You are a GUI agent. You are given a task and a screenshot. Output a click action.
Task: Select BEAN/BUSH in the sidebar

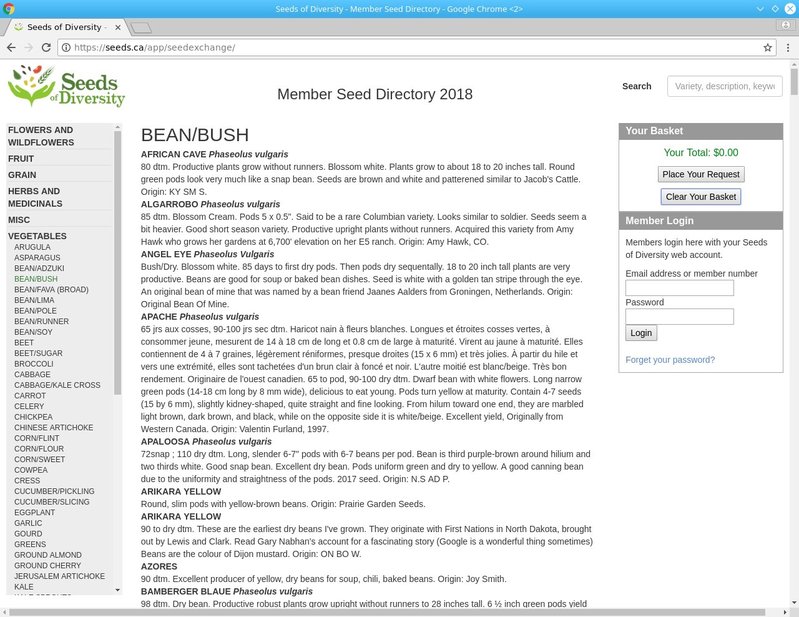(36, 279)
